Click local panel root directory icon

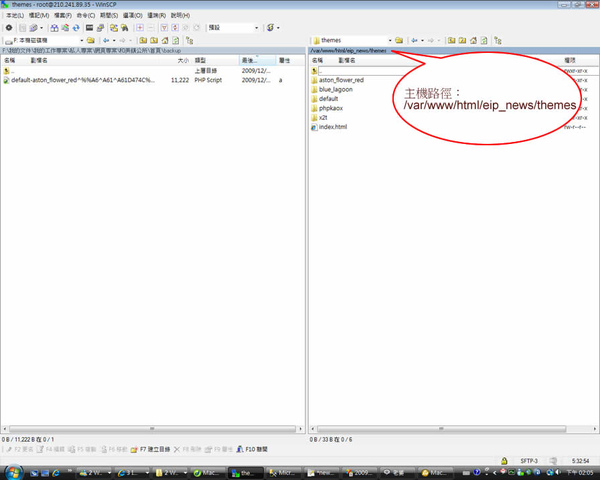[x=154, y=40]
